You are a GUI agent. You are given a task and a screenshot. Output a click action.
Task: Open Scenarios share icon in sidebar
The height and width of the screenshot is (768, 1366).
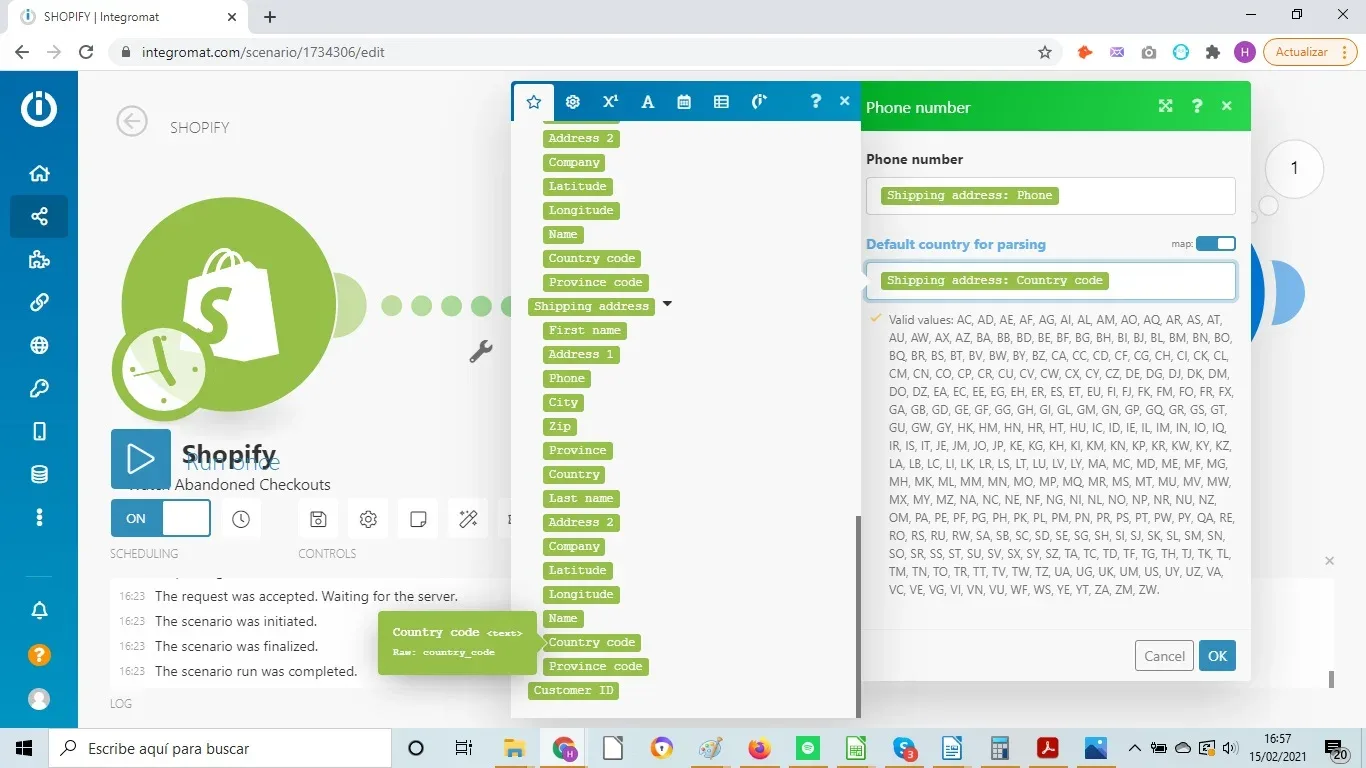[x=39, y=216]
